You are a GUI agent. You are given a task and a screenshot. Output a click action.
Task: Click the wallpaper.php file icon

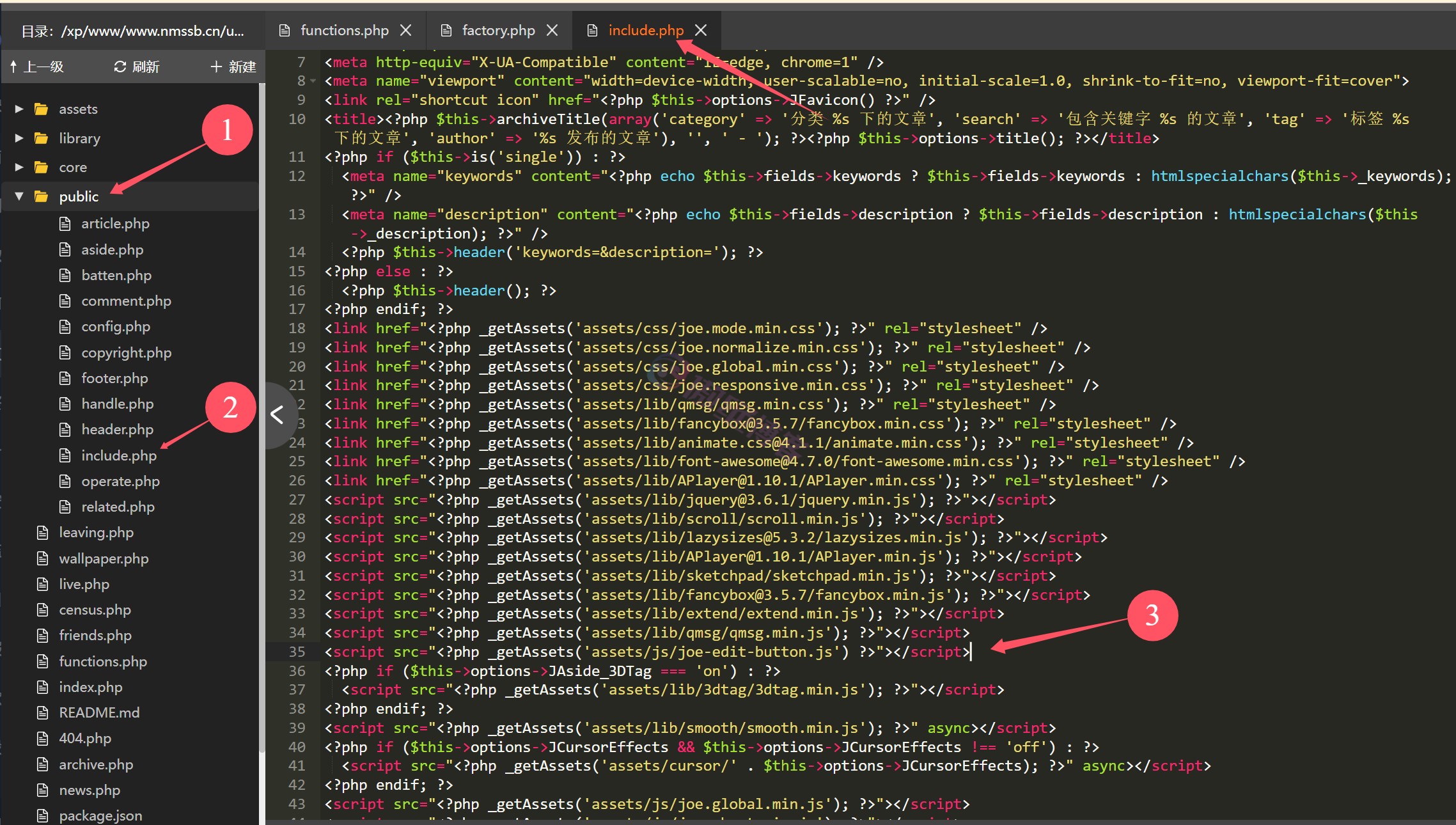pyautogui.click(x=42, y=558)
